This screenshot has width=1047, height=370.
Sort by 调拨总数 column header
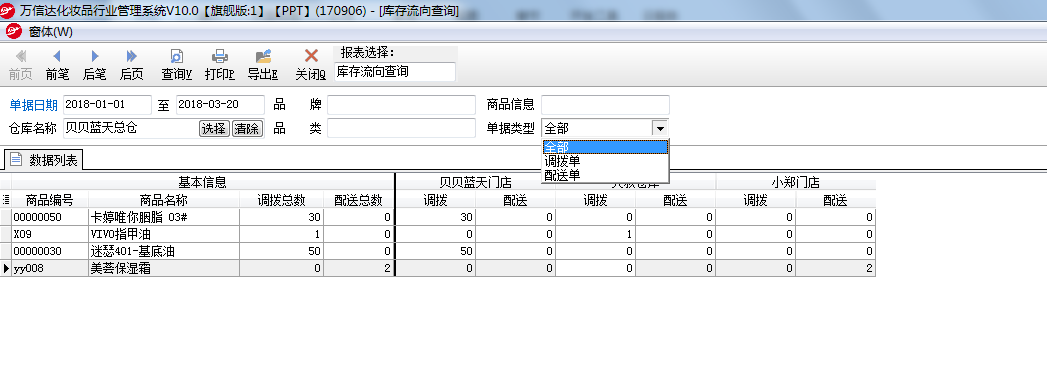(282, 200)
